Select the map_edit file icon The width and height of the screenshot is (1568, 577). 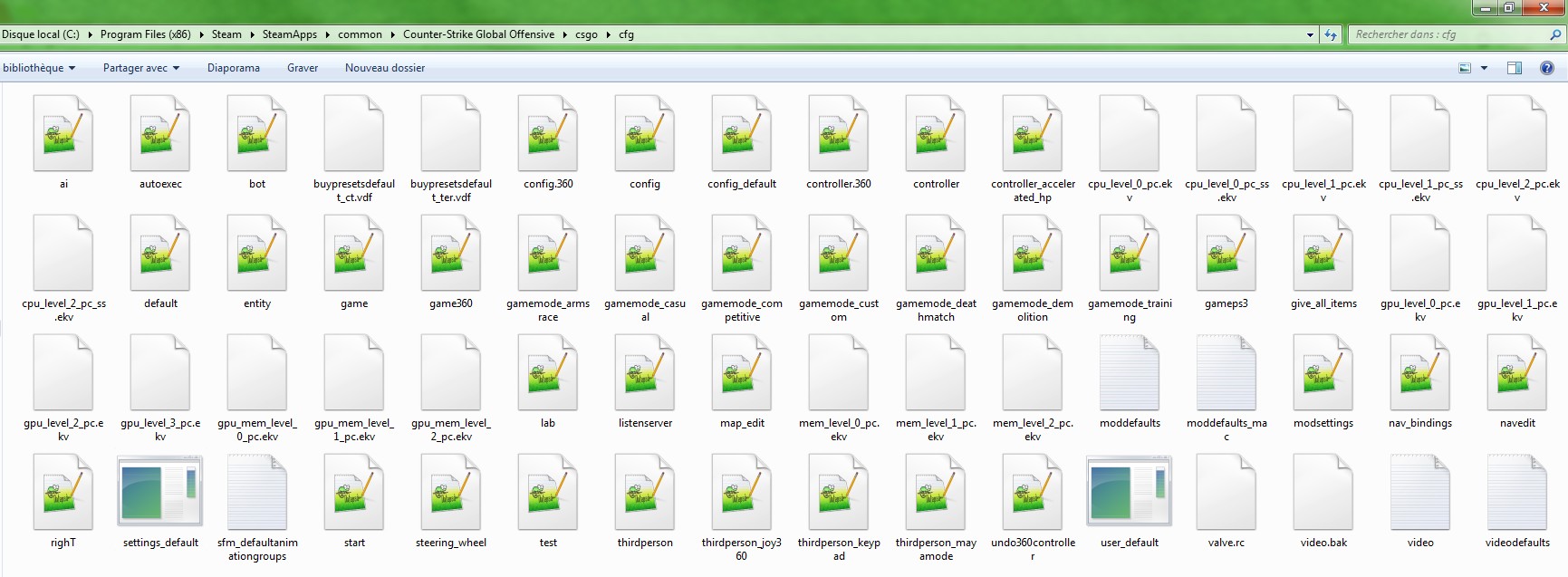742,372
